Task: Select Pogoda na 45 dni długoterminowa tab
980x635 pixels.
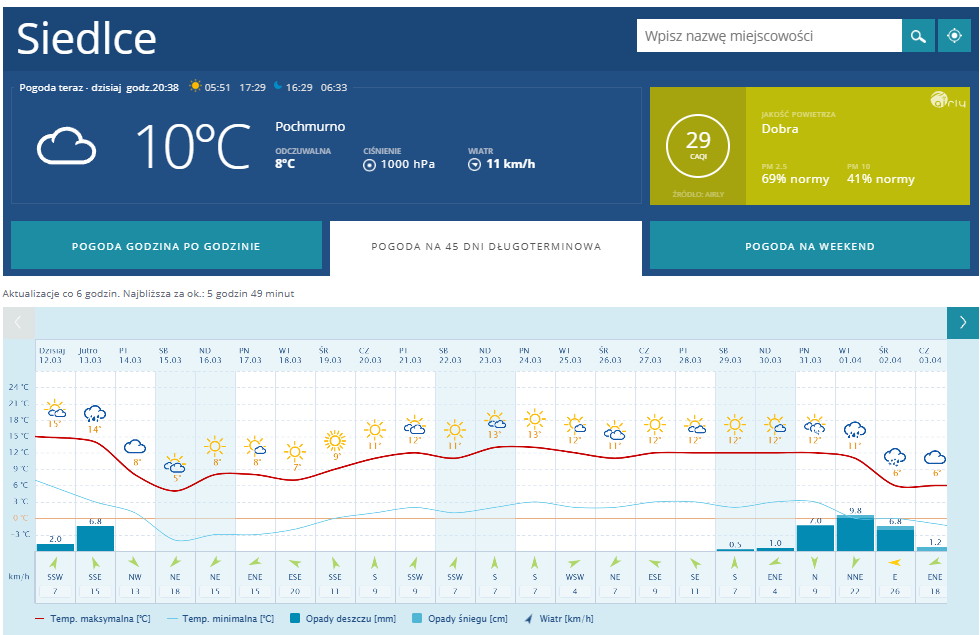Action: click(486, 246)
